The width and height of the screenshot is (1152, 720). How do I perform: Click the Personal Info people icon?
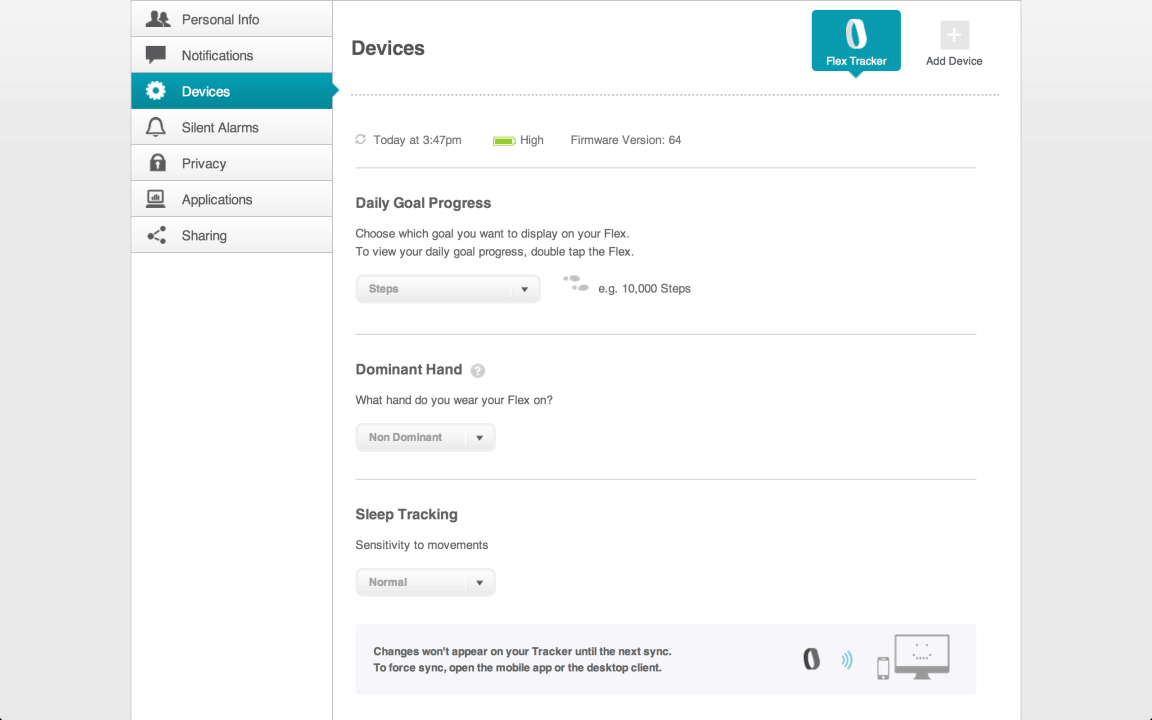[157, 19]
